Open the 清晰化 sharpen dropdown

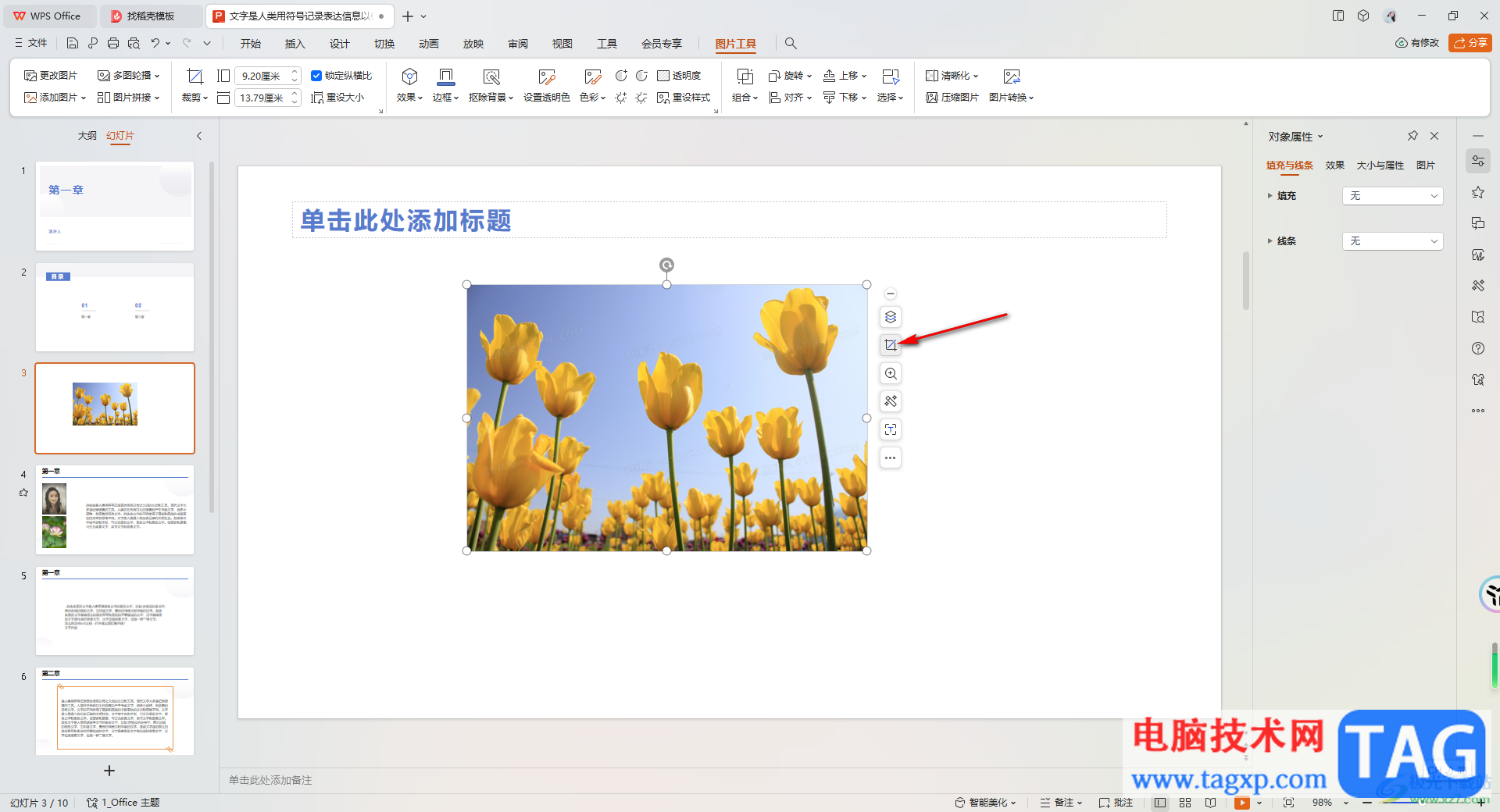952,76
